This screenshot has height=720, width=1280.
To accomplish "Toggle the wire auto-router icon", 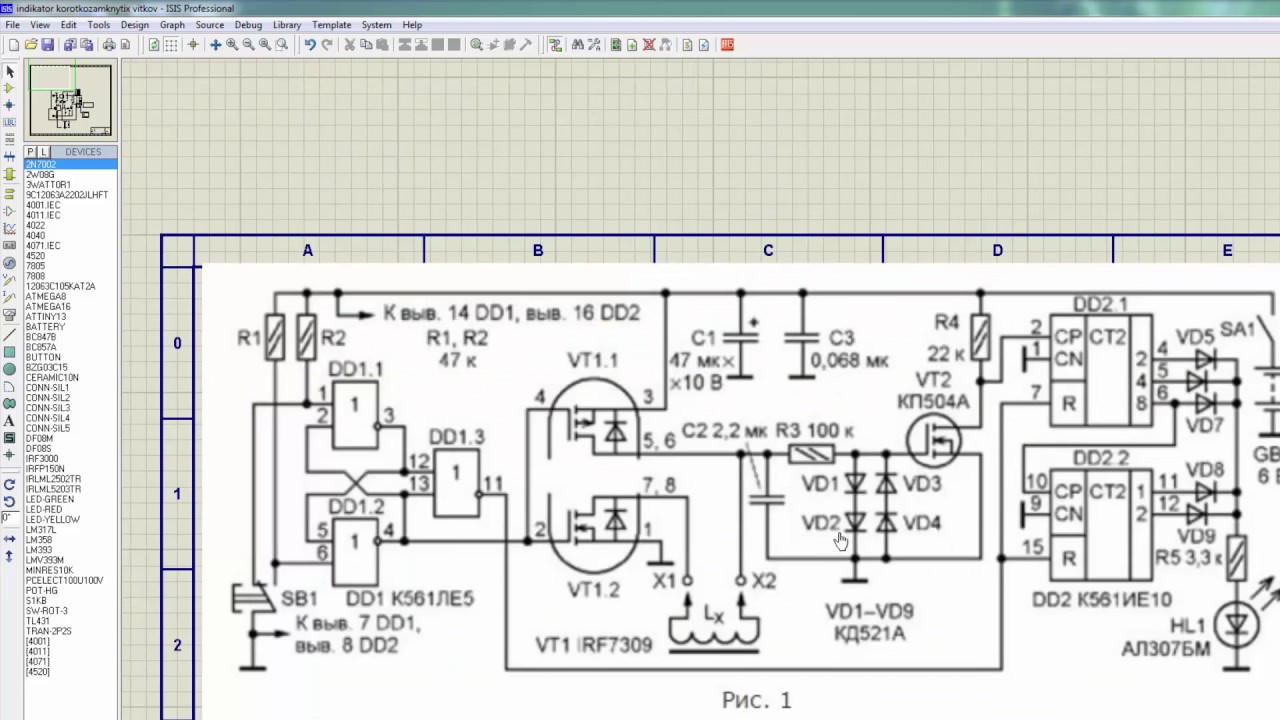I will point(555,45).
